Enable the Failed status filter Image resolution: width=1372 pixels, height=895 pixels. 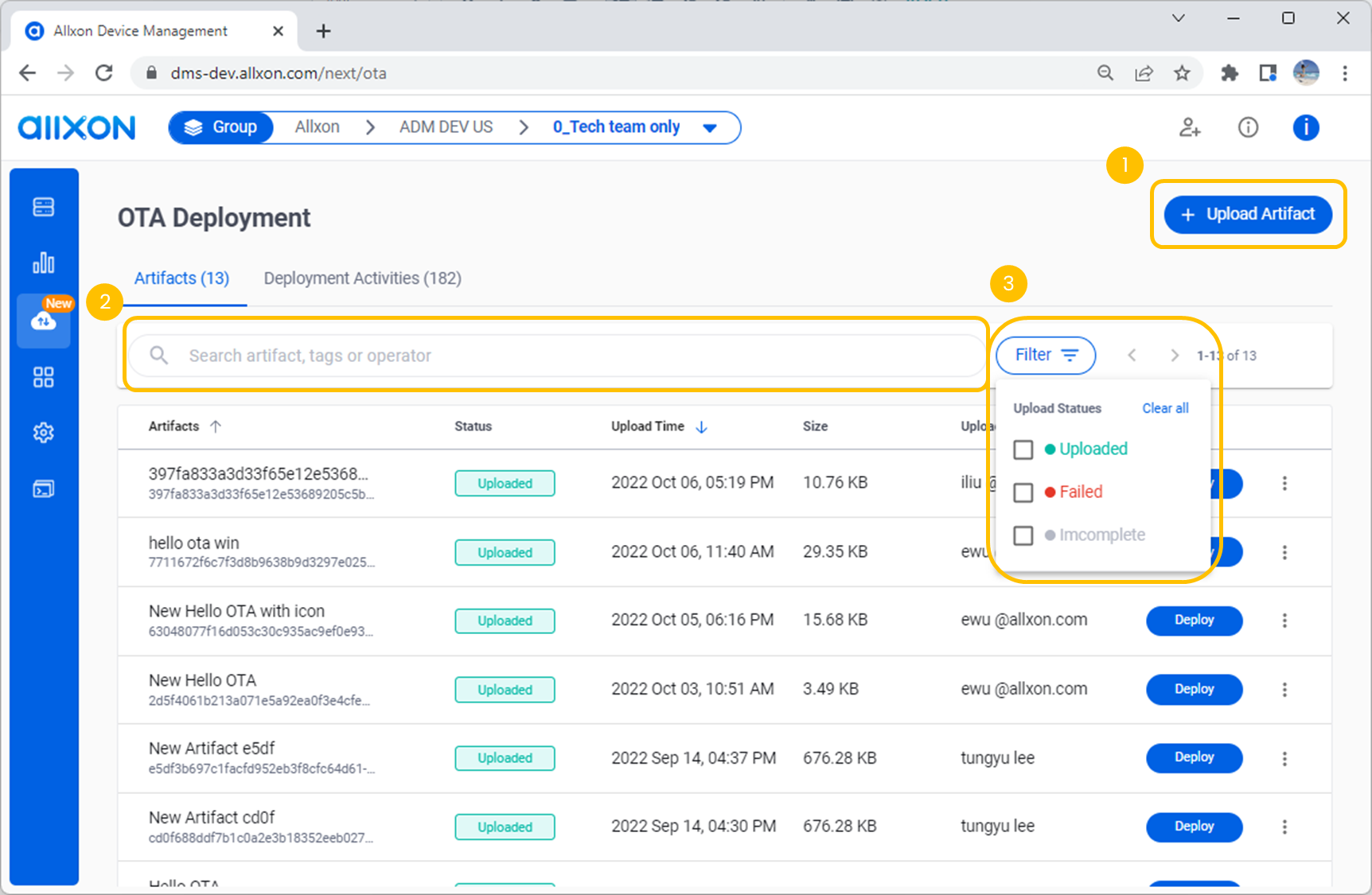pos(1023,492)
